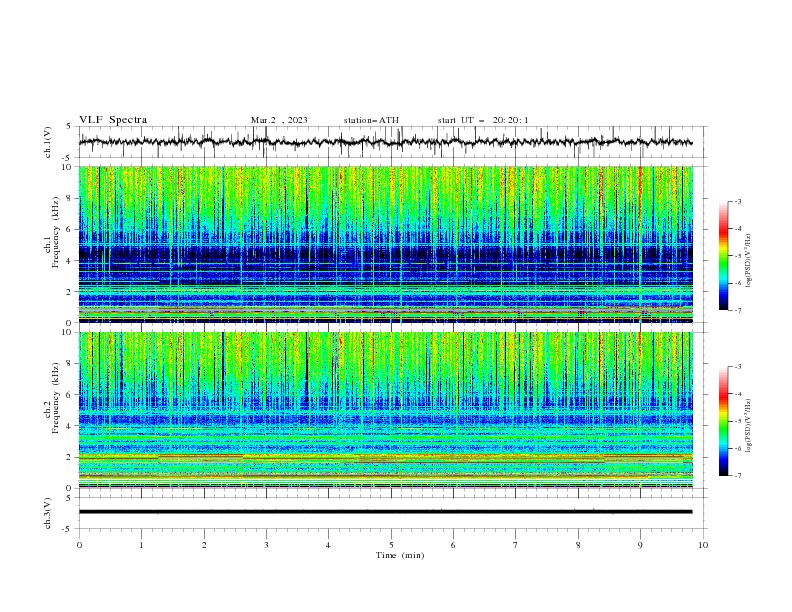This screenshot has height=612, width=792.
Task: Click the time axis tick label "3"
Action: (x=266, y=545)
